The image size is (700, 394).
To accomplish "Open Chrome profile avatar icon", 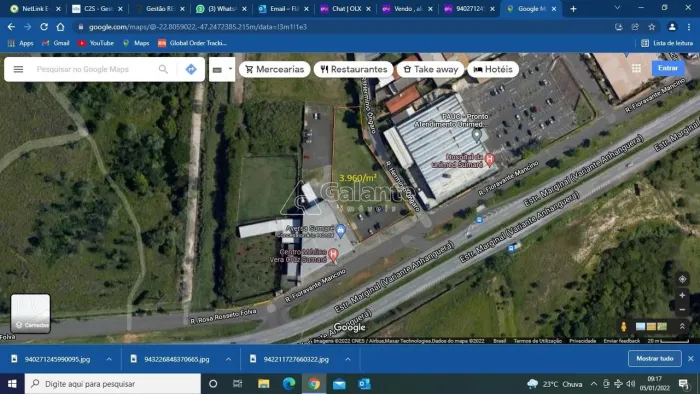I will click(672, 27).
